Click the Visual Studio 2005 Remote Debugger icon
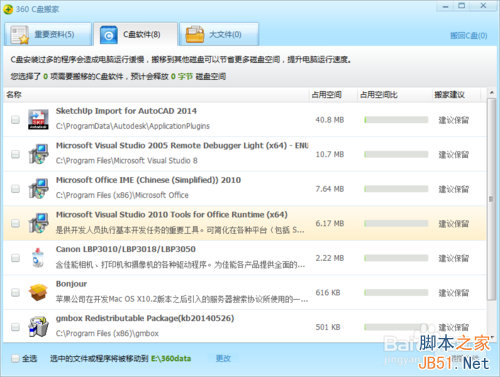The width and height of the screenshot is (500, 377). click(38, 154)
